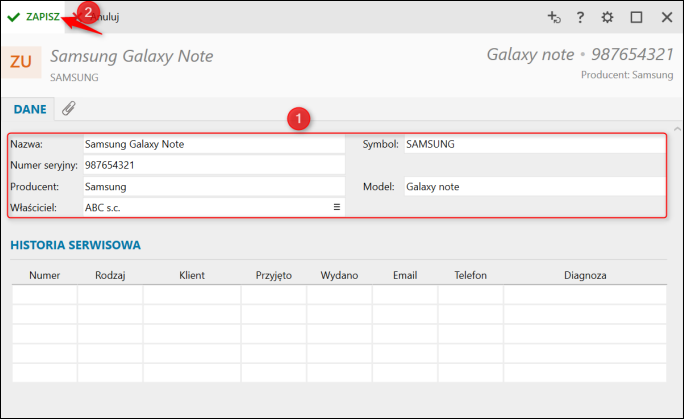This screenshot has width=684, height=419.
Task: Edit the Model field "Galaxy note"
Action: 535,187
